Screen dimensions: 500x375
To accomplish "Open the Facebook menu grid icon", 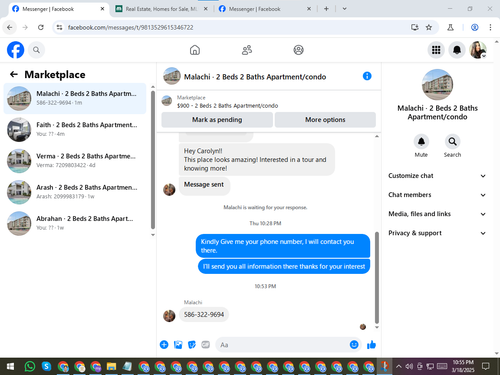I will pos(436,50).
